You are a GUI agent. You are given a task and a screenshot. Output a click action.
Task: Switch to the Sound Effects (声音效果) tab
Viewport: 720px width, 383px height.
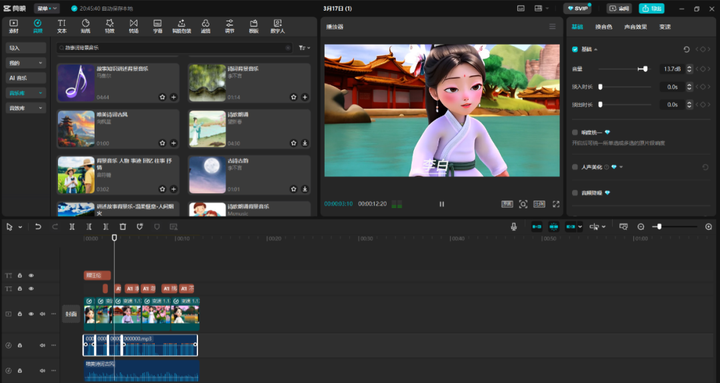(x=636, y=27)
